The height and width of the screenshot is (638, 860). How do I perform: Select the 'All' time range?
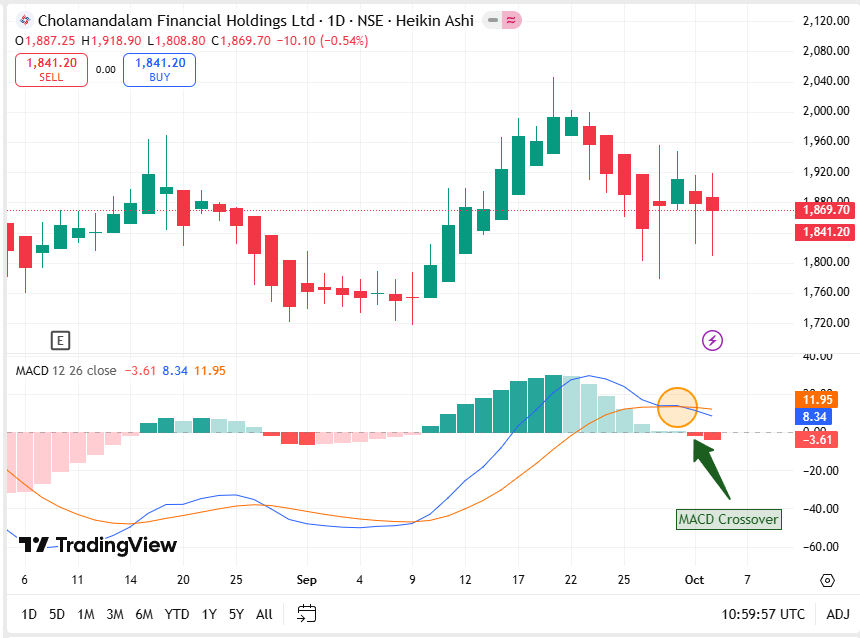264,614
